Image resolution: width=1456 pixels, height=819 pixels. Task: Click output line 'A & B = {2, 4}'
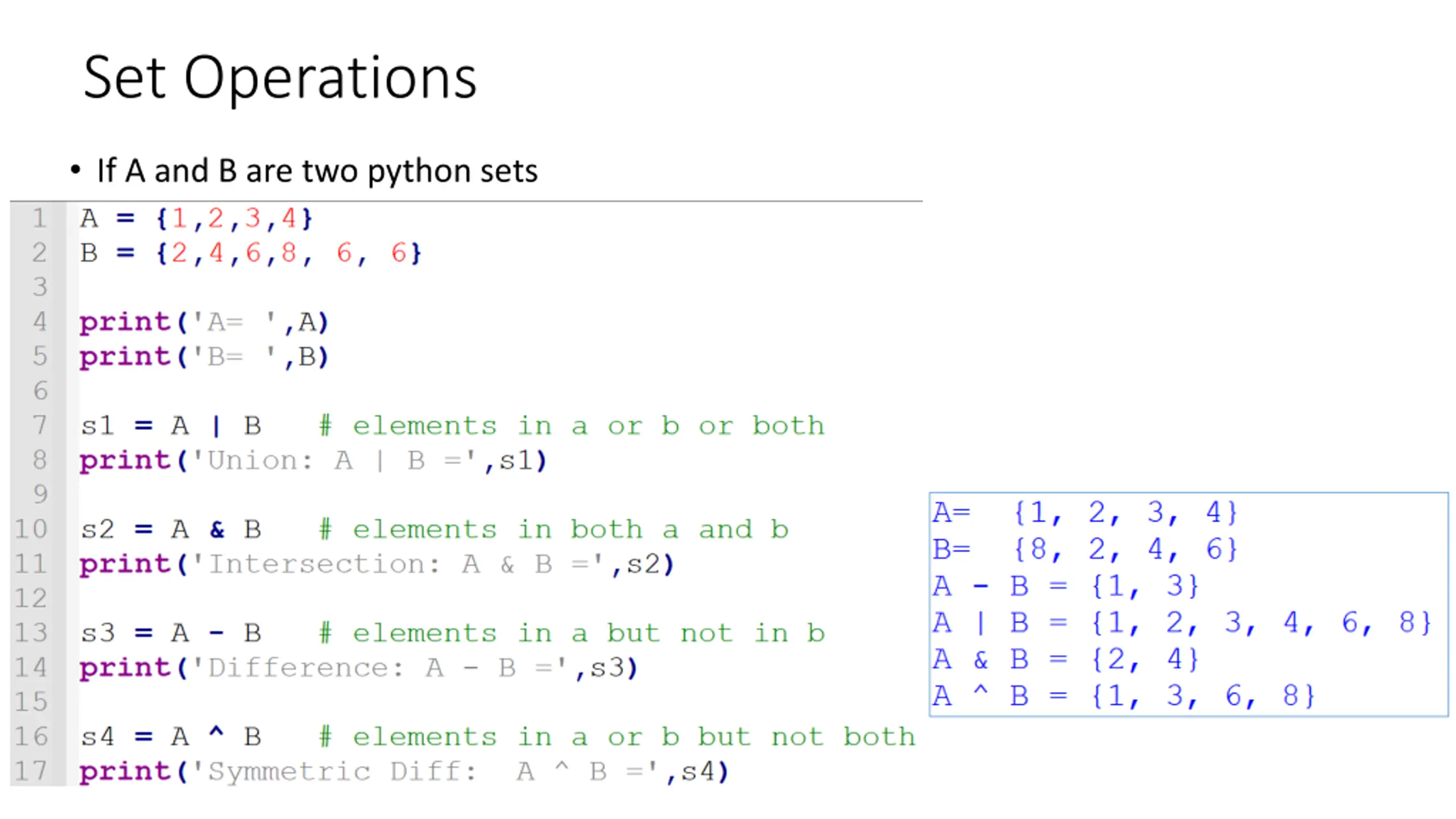[1065, 659]
